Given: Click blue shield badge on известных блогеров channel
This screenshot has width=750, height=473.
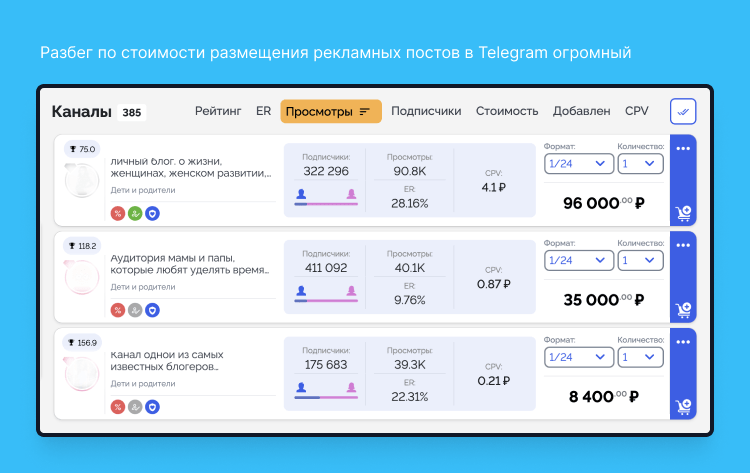Looking at the screenshot, I should click(152, 407).
